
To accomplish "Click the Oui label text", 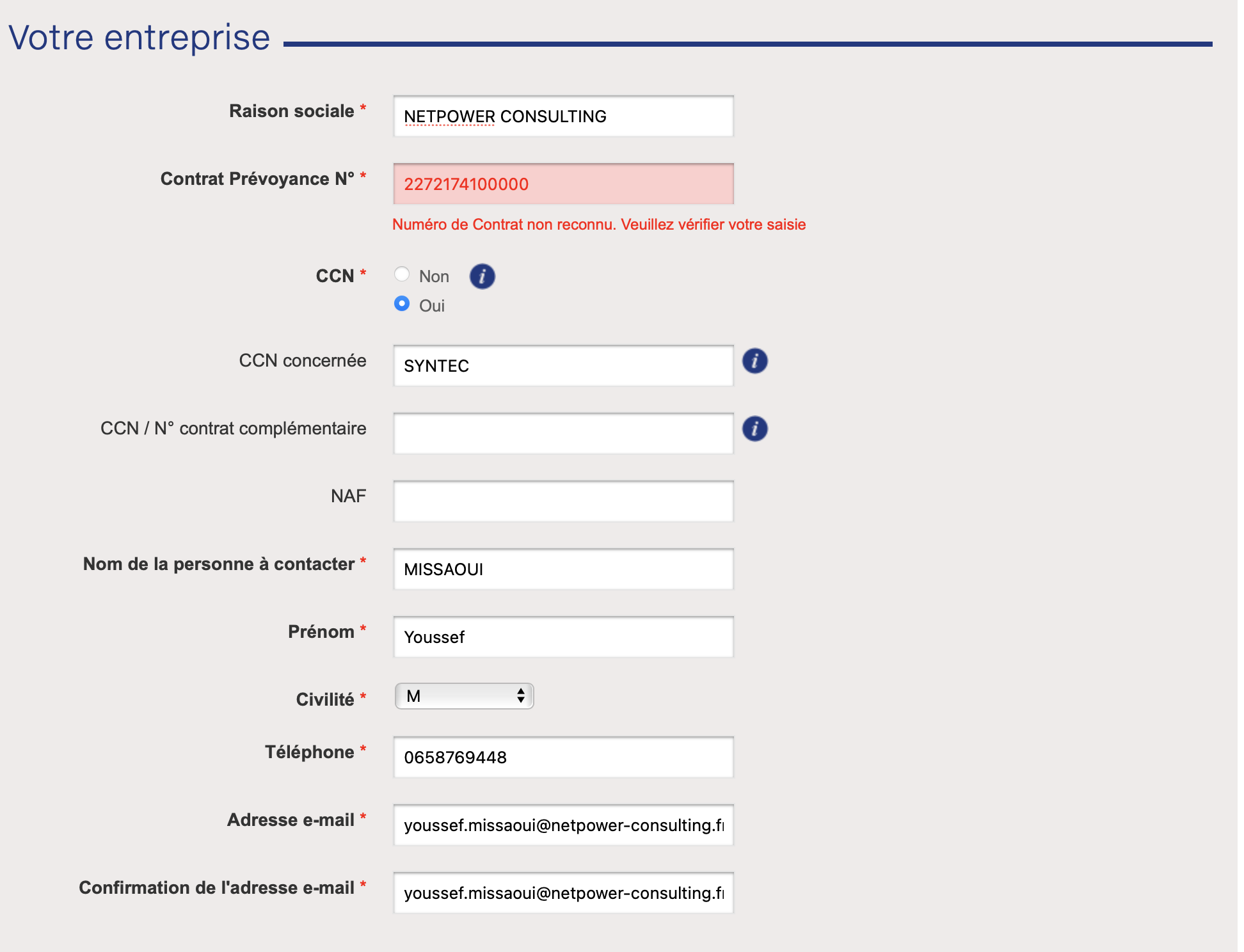I will click(432, 306).
